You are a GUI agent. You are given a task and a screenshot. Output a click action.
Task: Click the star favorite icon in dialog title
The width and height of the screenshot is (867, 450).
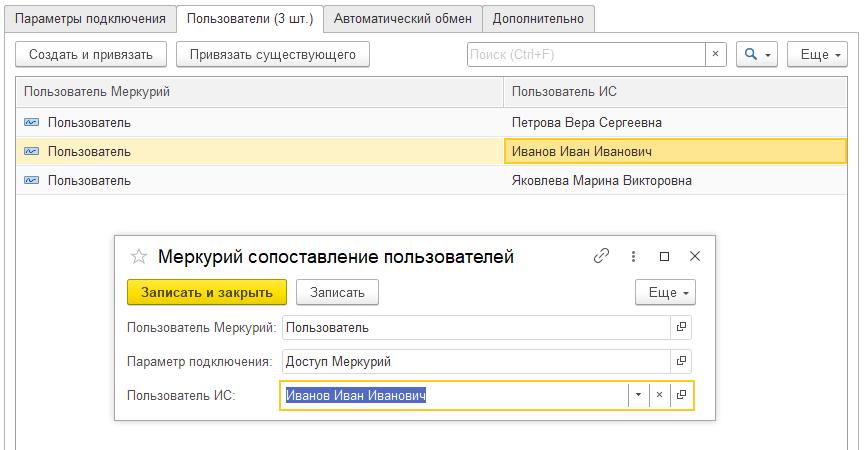(x=139, y=257)
